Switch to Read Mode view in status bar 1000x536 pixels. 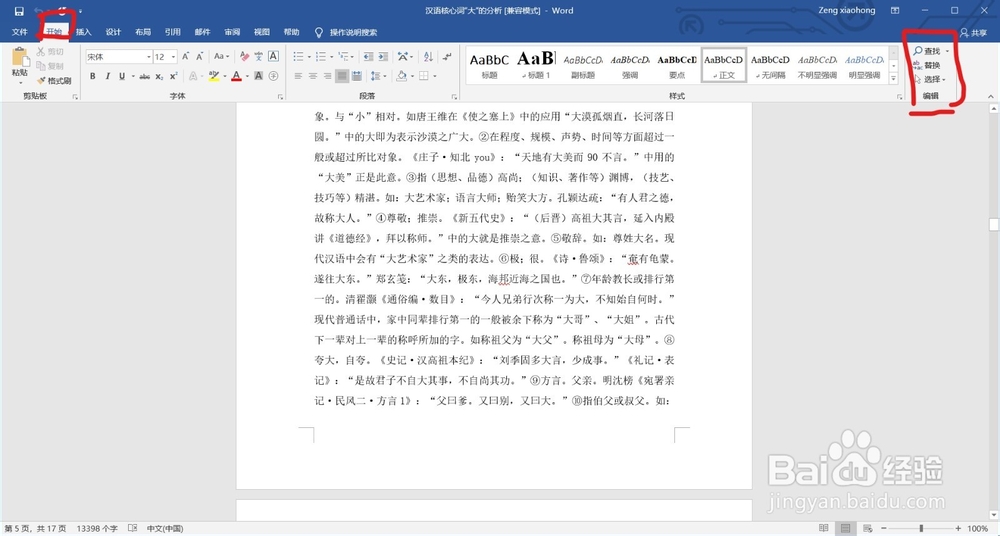pyautogui.click(x=824, y=528)
